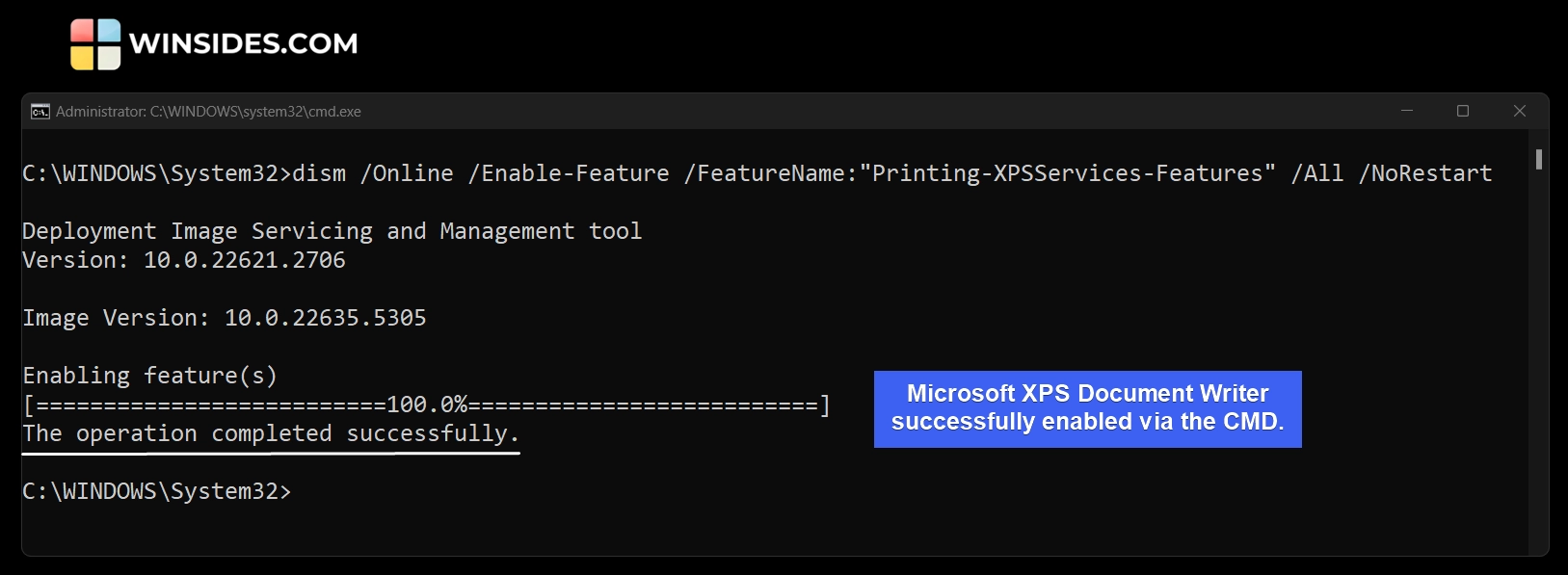Click "Printing-XPSServices-Features" feature name text
The width and height of the screenshot is (1568, 575).
coord(1067,173)
